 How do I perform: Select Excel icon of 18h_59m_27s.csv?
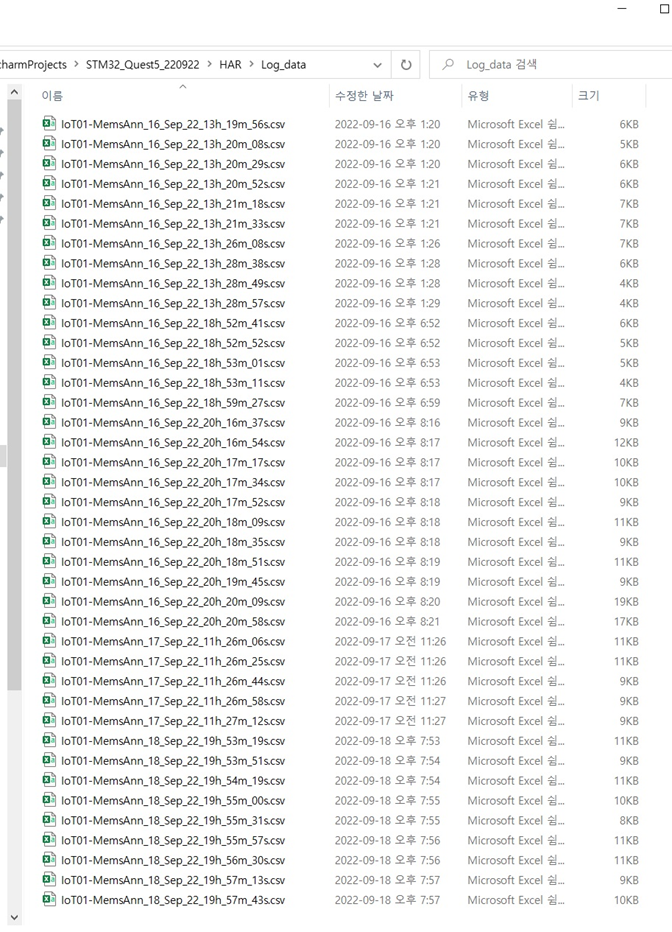(x=49, y=402)
